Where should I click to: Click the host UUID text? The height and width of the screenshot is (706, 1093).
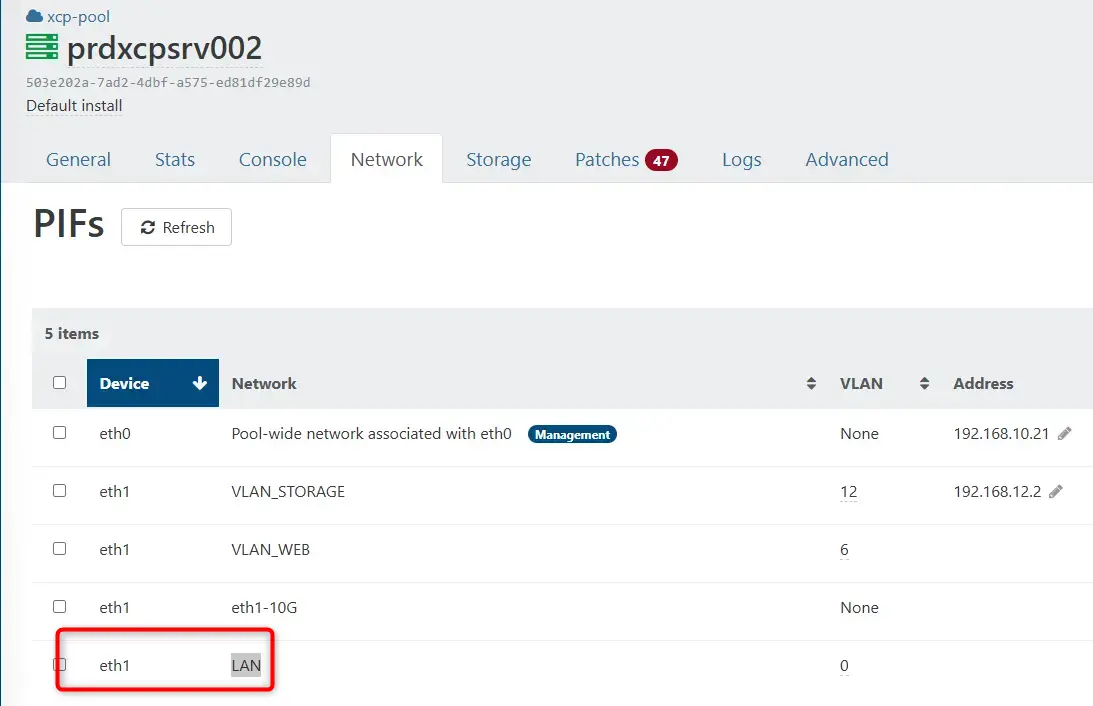[168, 82]
